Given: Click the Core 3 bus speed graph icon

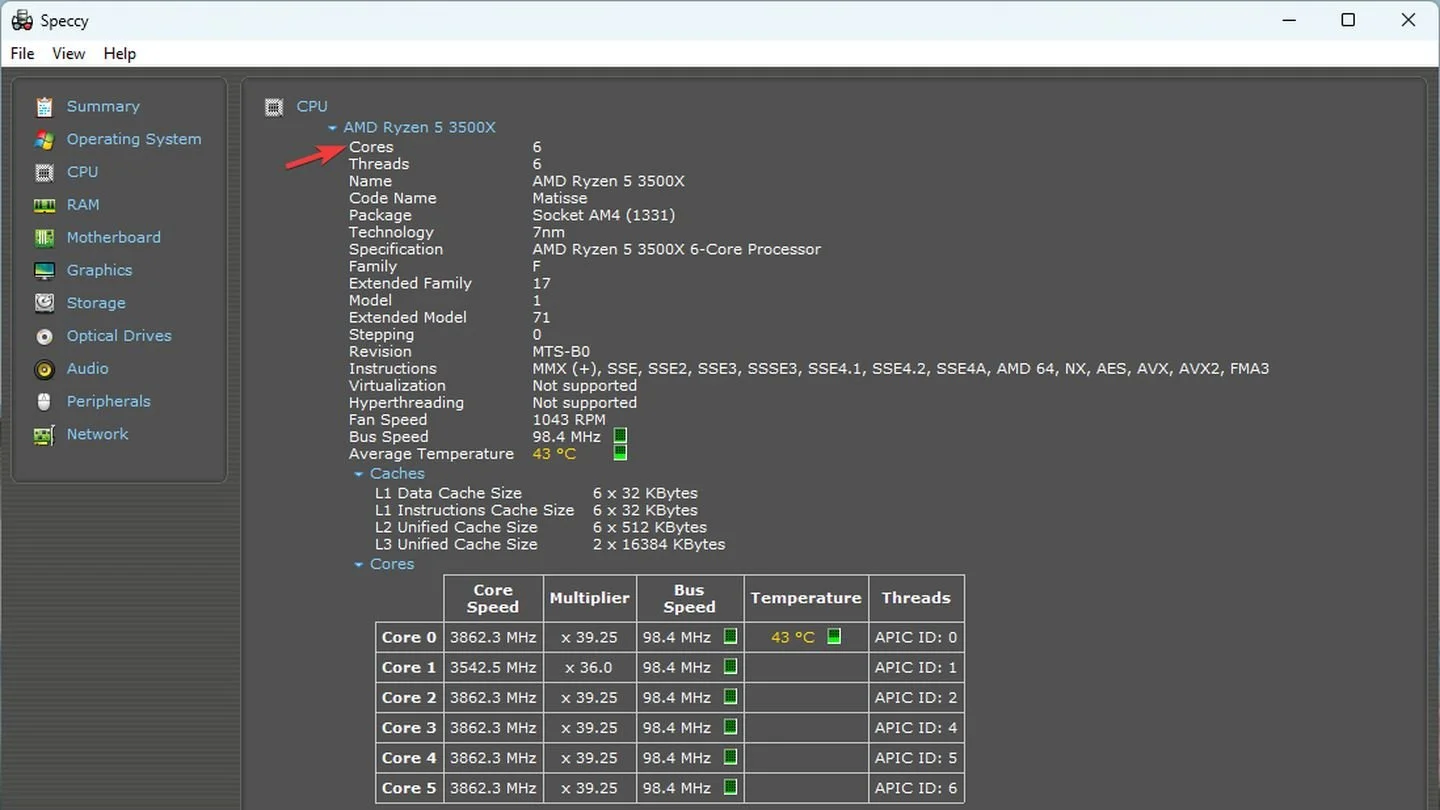Looking at the screenshot, I should pos(730,726).
